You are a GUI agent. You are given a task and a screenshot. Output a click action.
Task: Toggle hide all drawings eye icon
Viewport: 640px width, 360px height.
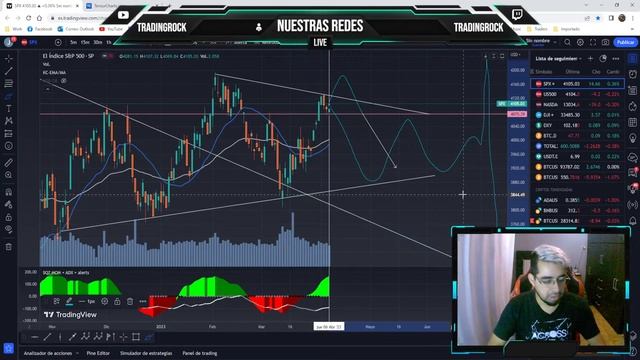[x=9, y=229]
